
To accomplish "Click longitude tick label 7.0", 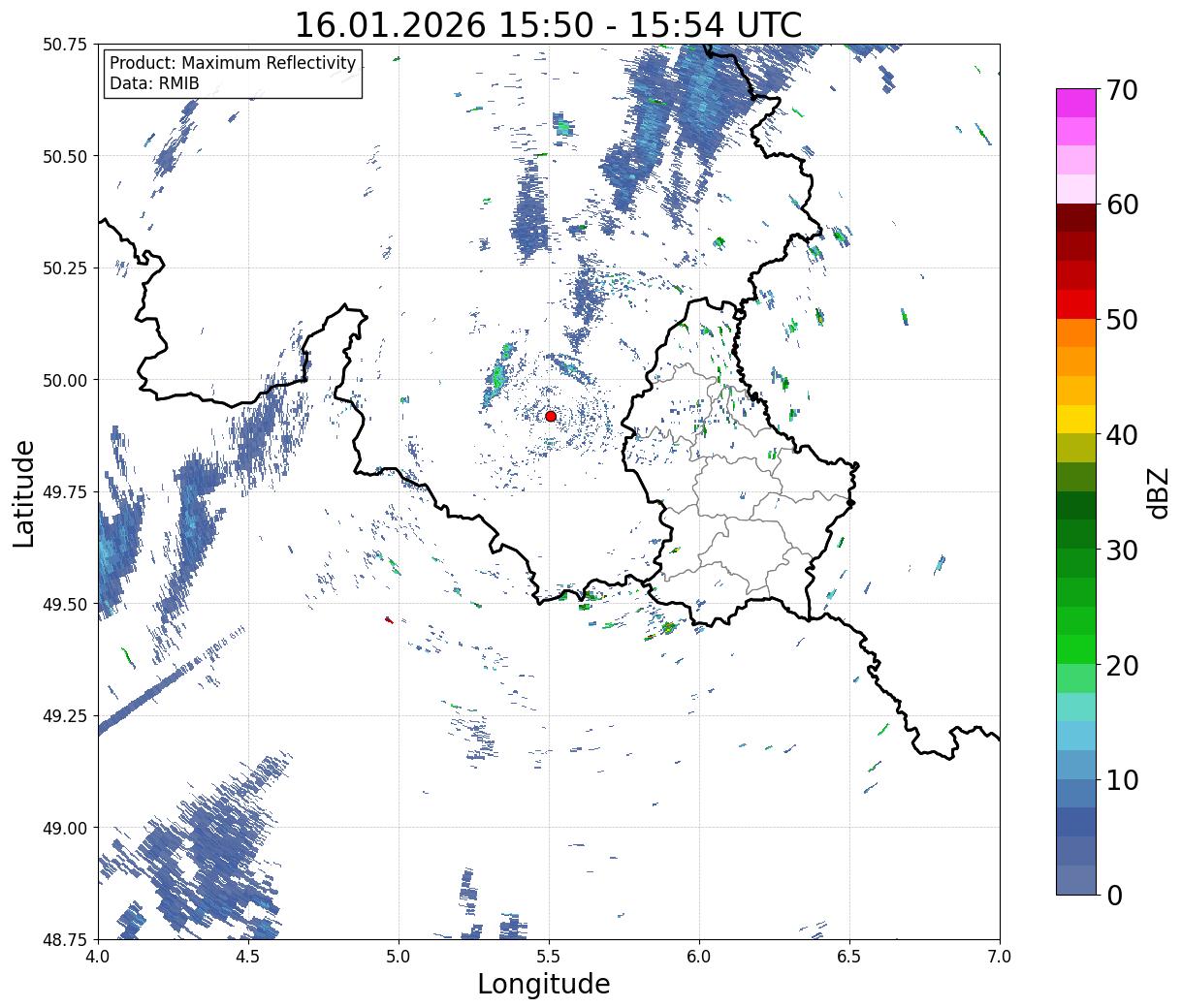I will coord(1000,956).
